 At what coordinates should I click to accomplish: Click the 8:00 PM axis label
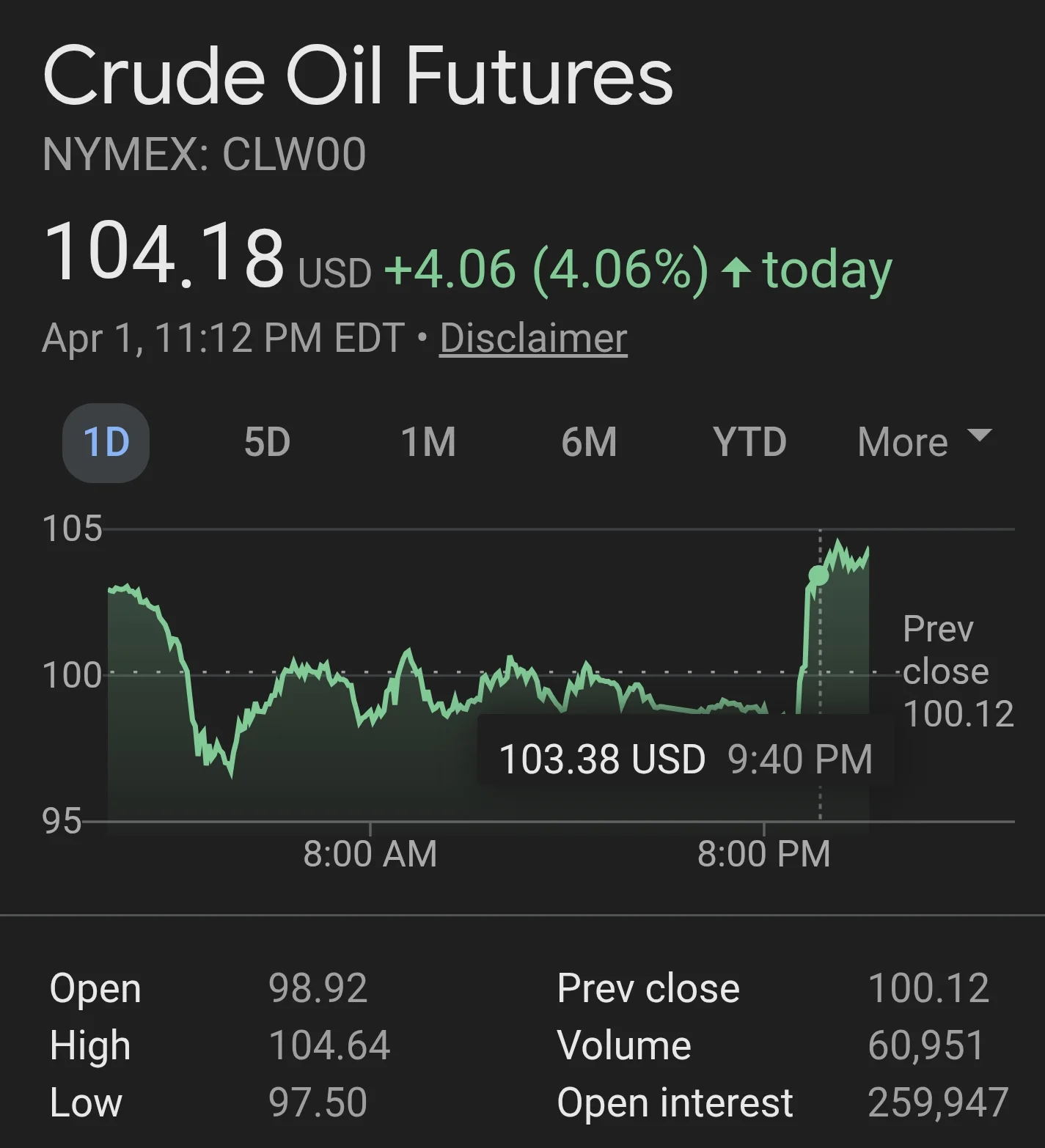pyautogui.click(x=763, y=854)
